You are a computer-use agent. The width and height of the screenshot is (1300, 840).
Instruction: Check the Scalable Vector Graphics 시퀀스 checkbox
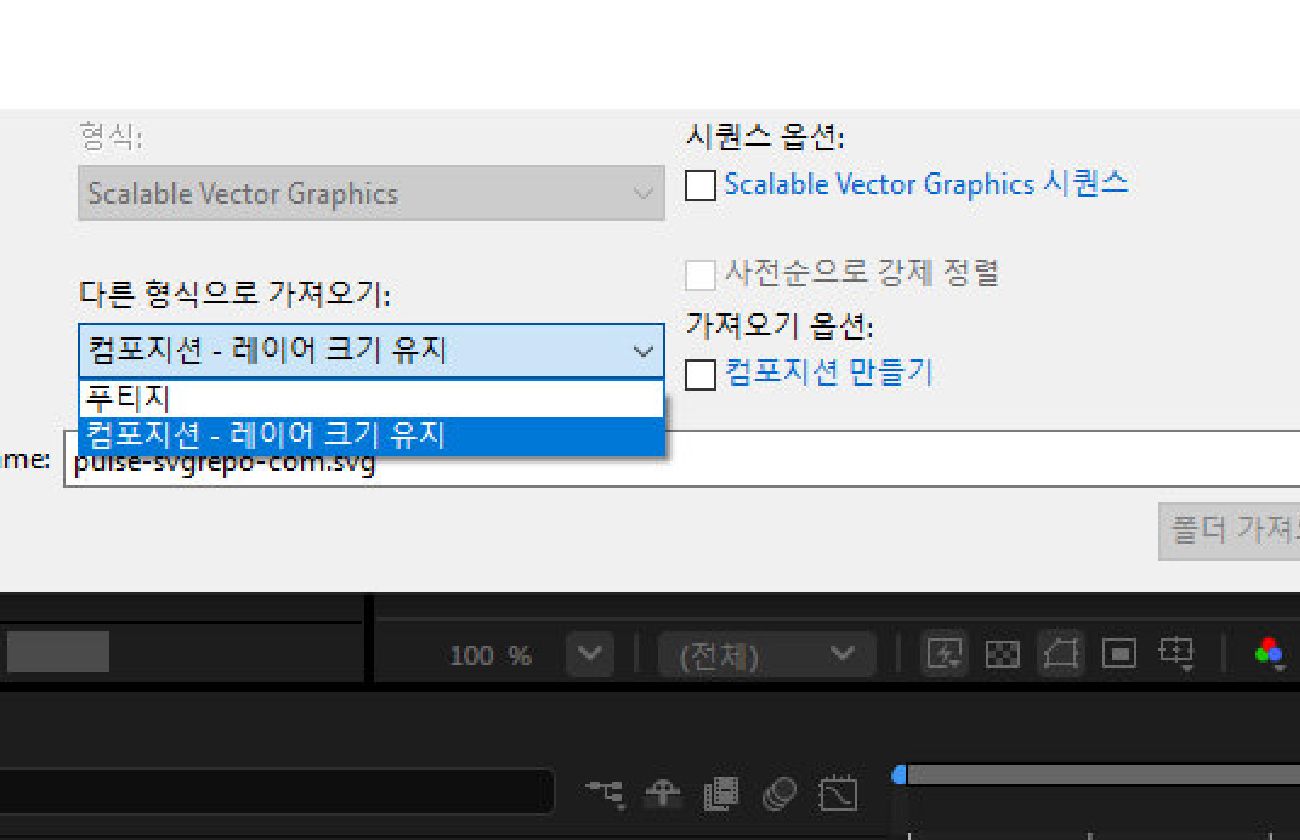click(x=699, y=185)
